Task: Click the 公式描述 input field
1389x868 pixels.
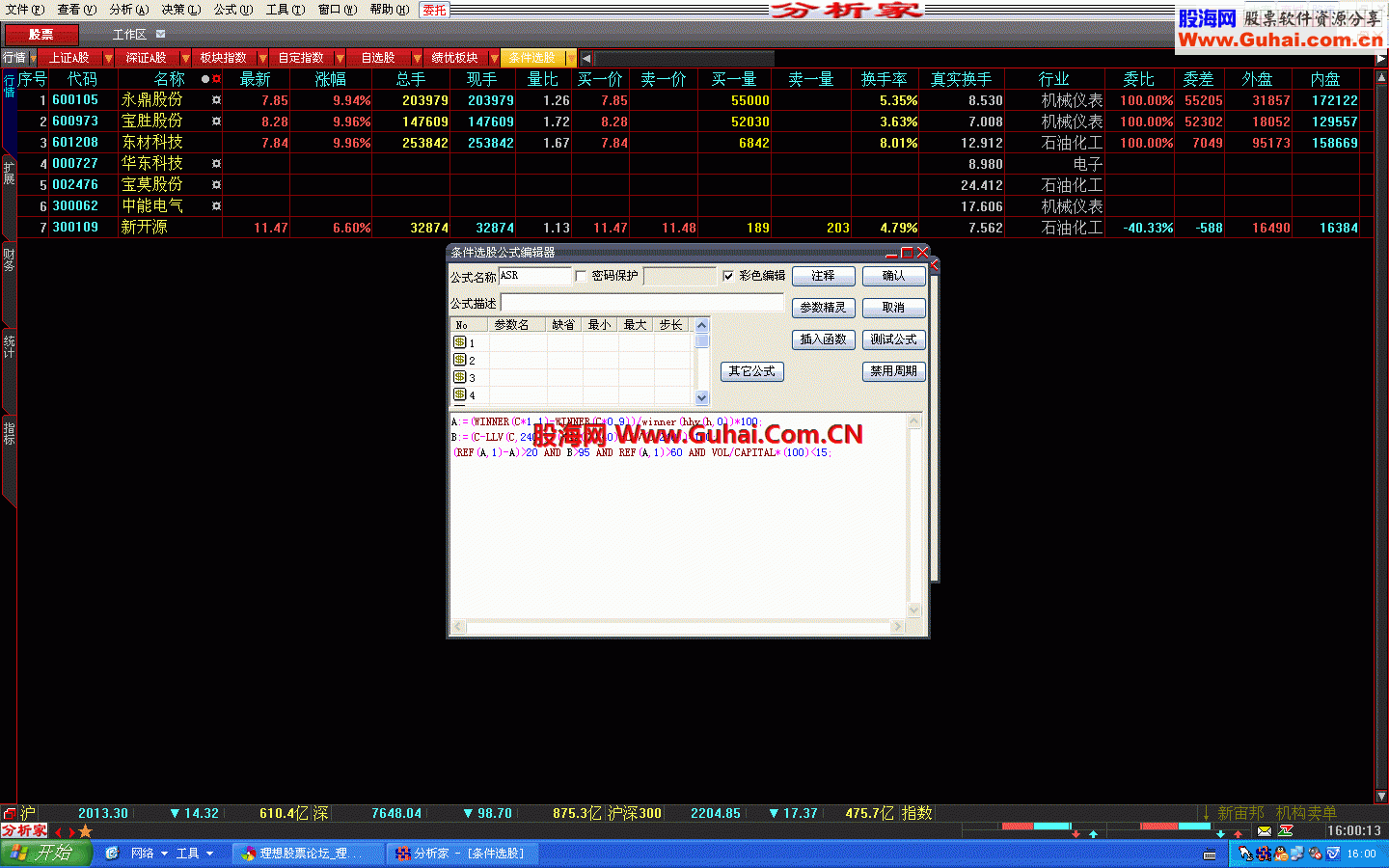Action: pos(641,303)
